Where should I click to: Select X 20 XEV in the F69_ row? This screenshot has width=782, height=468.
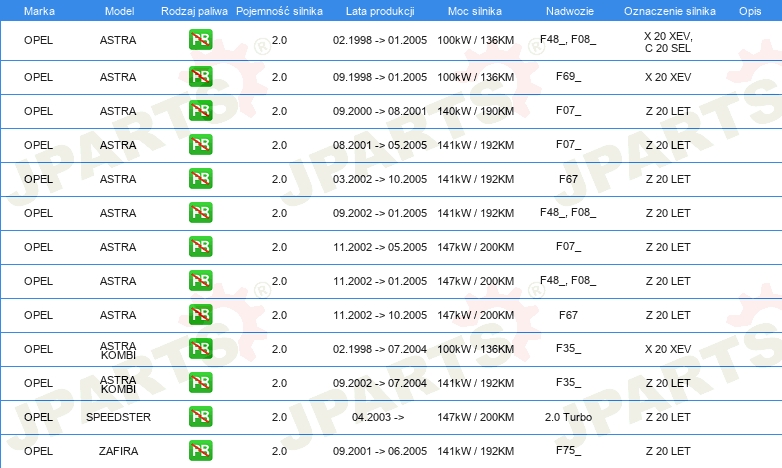pyautogui.click(x=668, y=77)
